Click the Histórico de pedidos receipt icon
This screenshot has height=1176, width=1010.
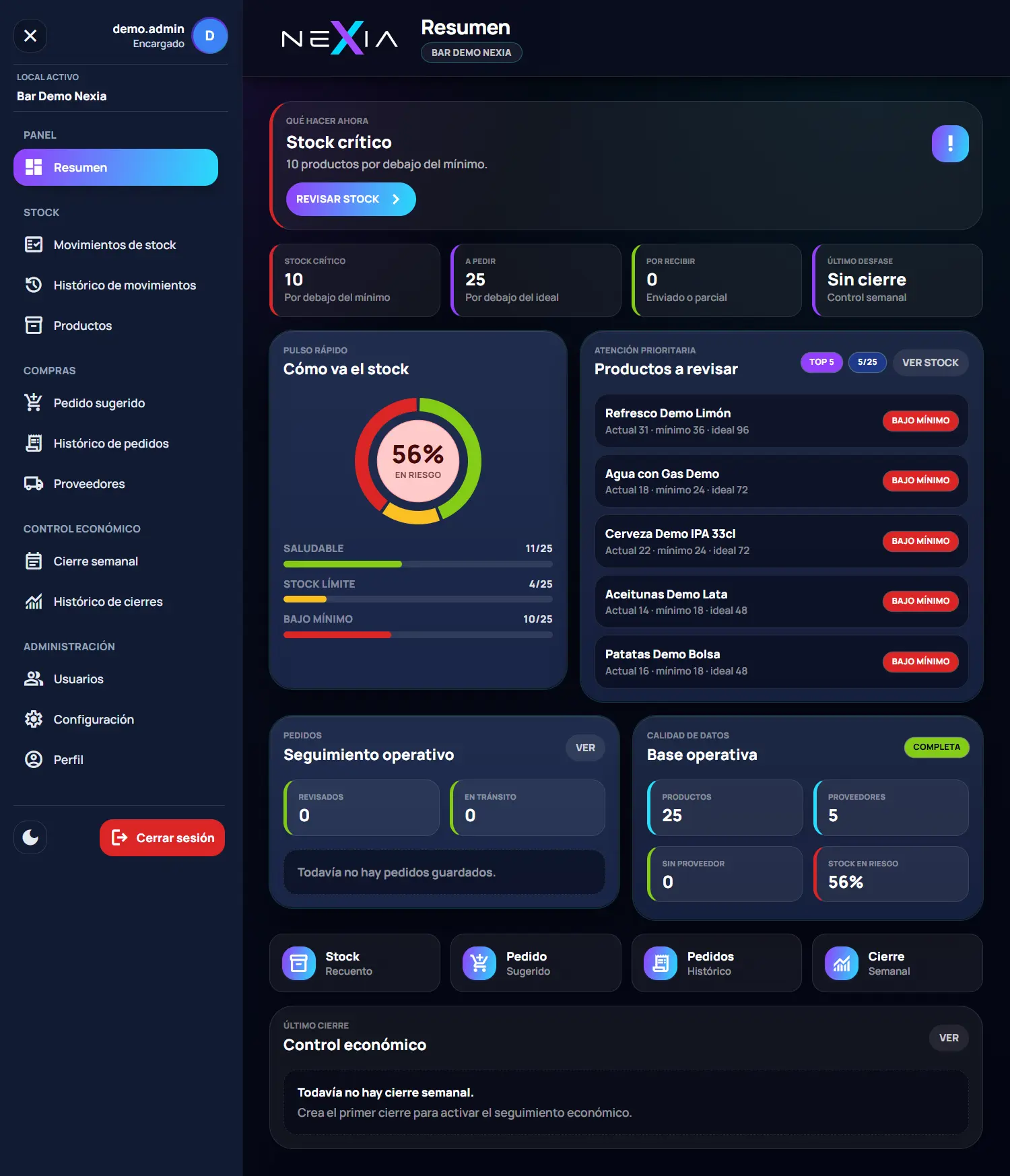34,443
